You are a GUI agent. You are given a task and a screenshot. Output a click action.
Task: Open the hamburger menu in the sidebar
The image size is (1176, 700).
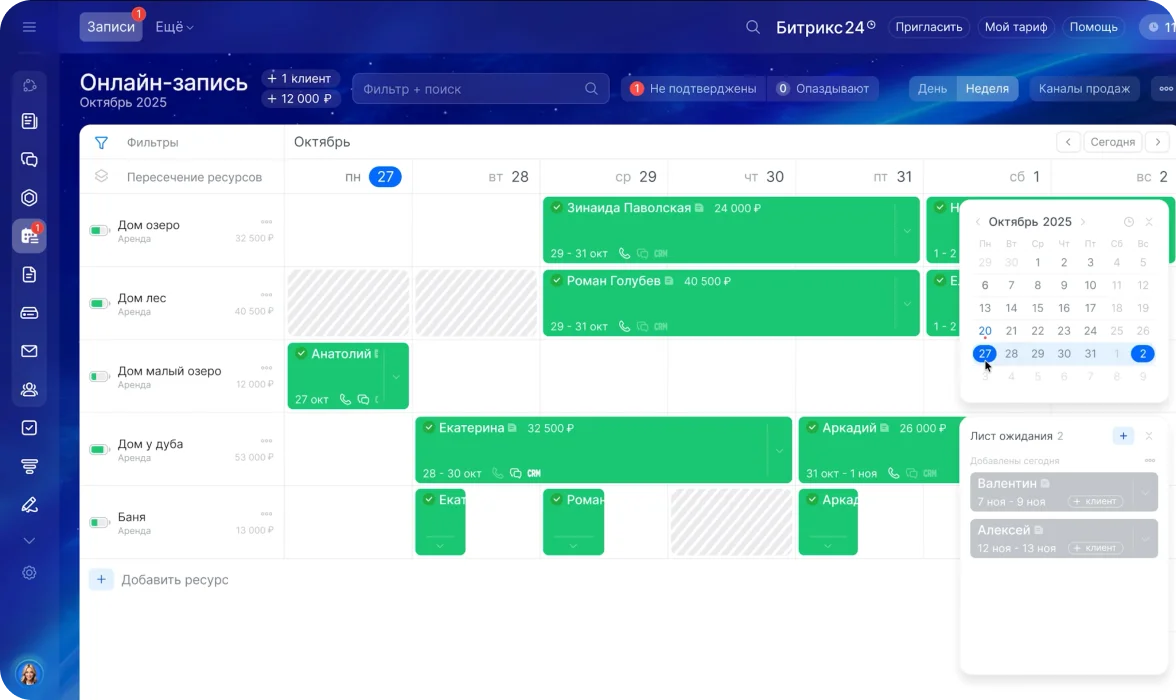(x=29, y=27)
